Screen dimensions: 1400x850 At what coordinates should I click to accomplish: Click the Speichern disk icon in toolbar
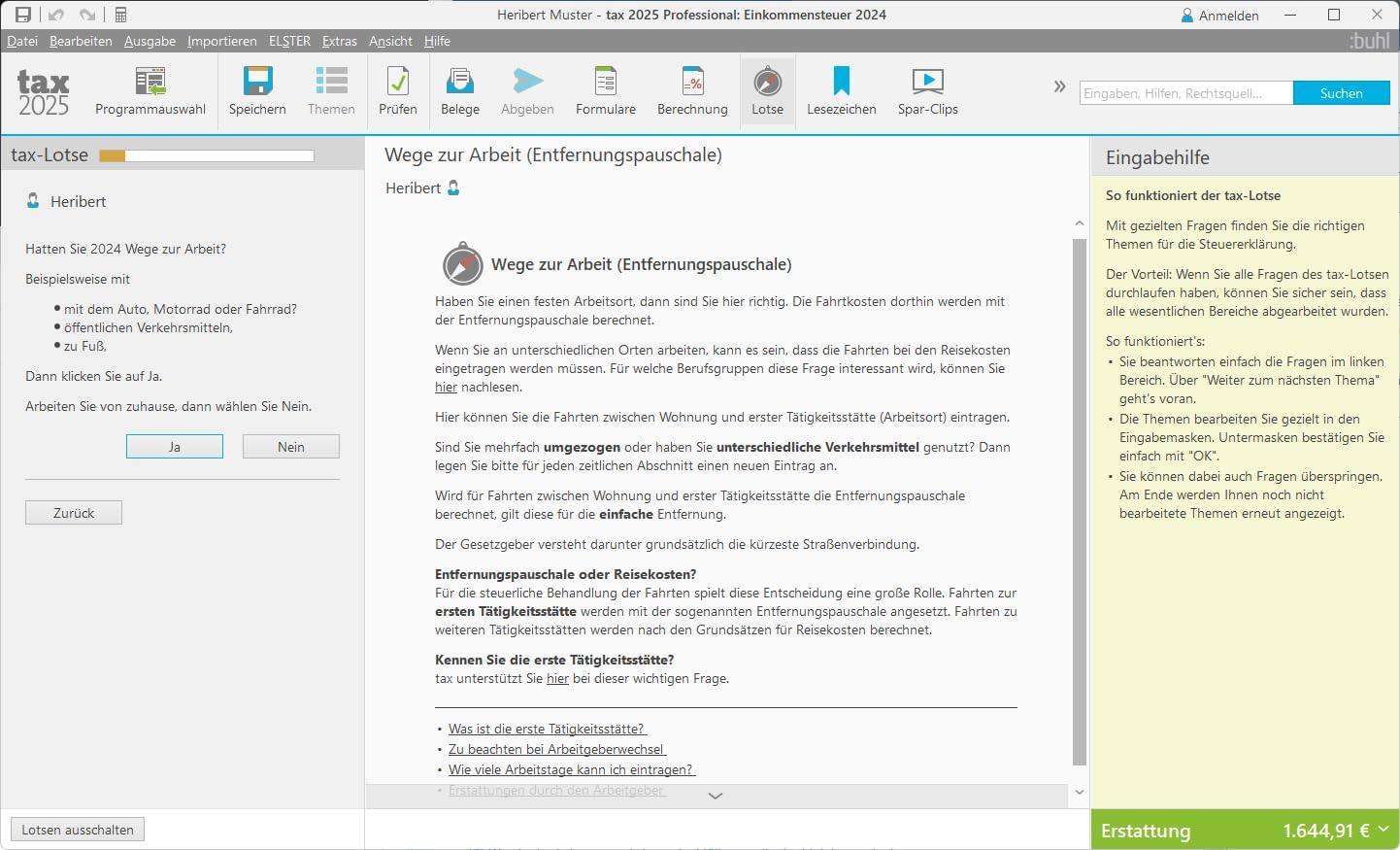257,82
